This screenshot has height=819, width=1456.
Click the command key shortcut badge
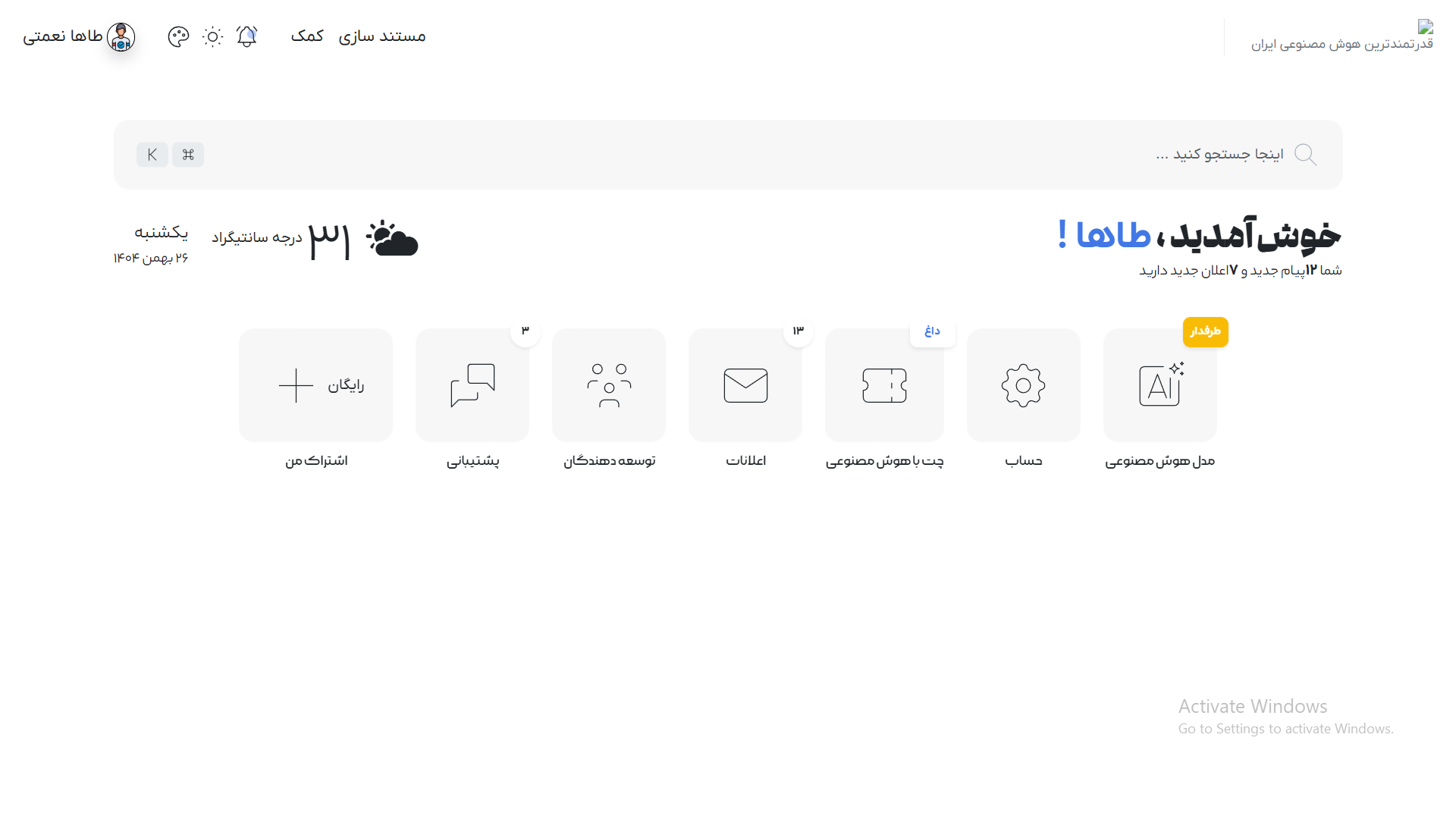point(188,155)
